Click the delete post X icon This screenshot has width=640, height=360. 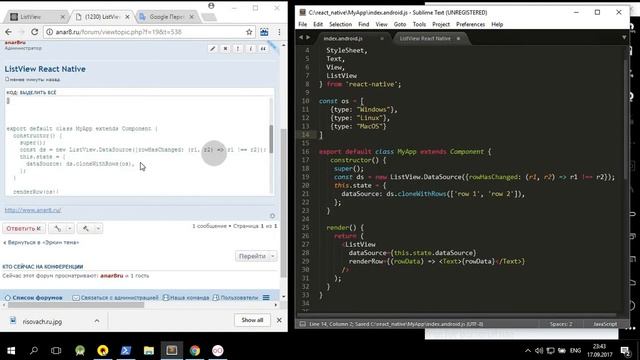225,49
